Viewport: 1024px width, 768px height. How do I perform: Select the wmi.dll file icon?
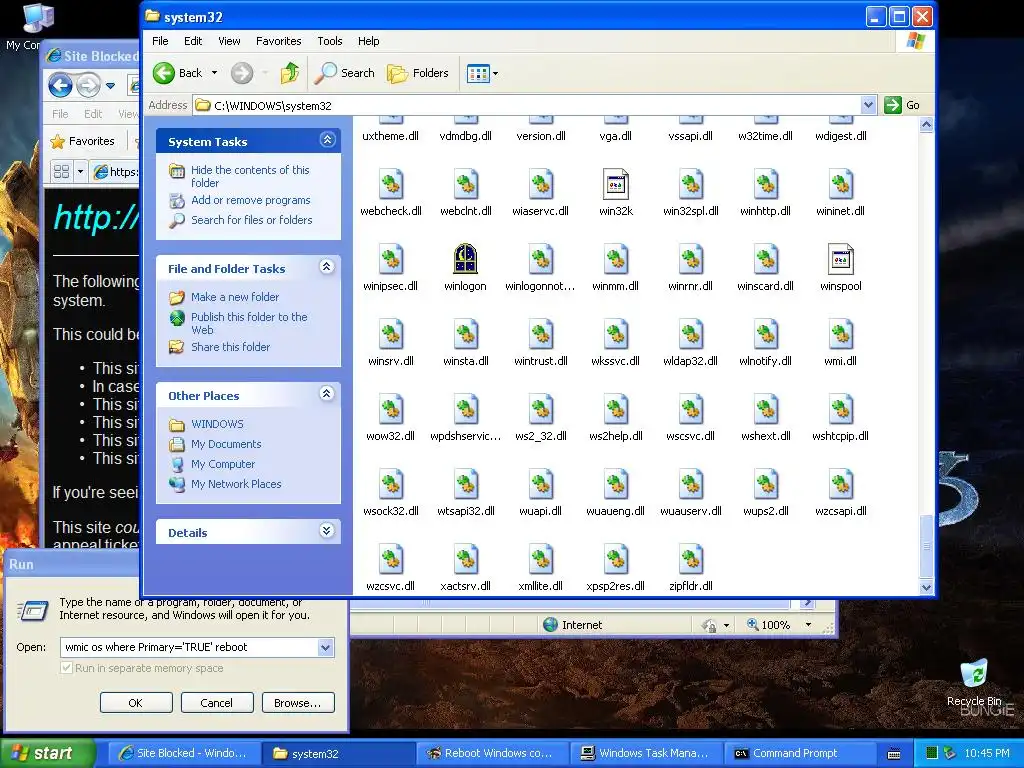(x=840, y=334)
